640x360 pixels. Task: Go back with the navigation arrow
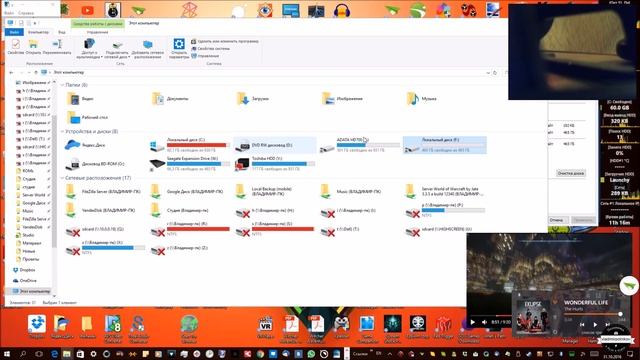(11, 73)
